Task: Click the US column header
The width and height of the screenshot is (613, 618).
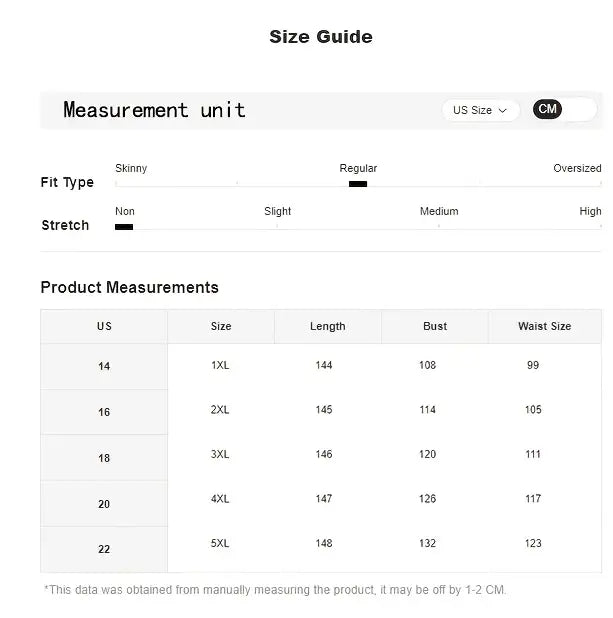Action: pyautogui.click(x=104, y=326)
